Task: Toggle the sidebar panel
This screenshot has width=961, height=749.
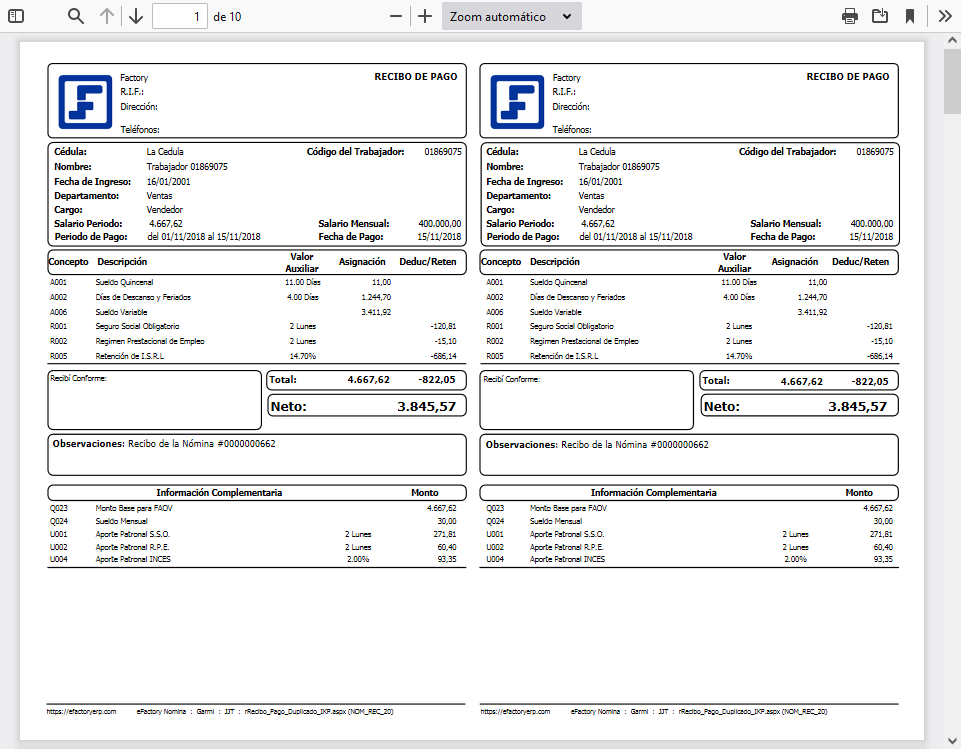Action: point(15,16)
